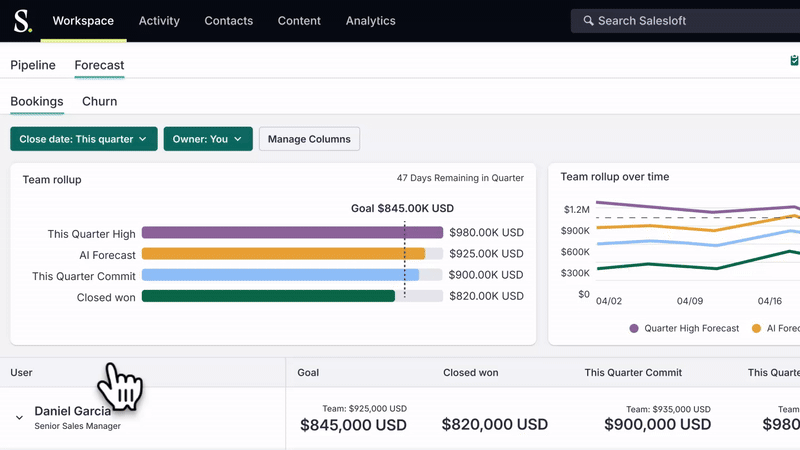Select the Bookings sub-tab
The image size is (800, 450).
coord(37,101)
